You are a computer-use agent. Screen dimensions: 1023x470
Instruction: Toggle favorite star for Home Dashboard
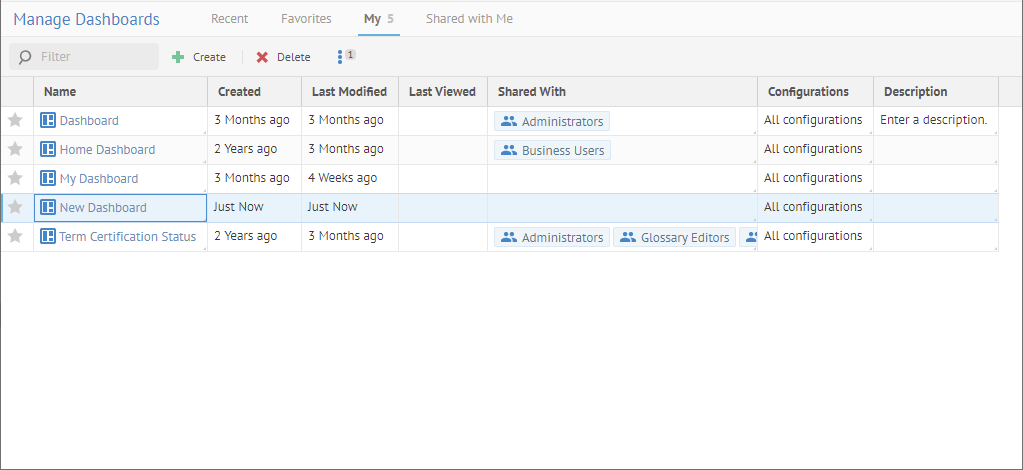click(x=15, y=149)
